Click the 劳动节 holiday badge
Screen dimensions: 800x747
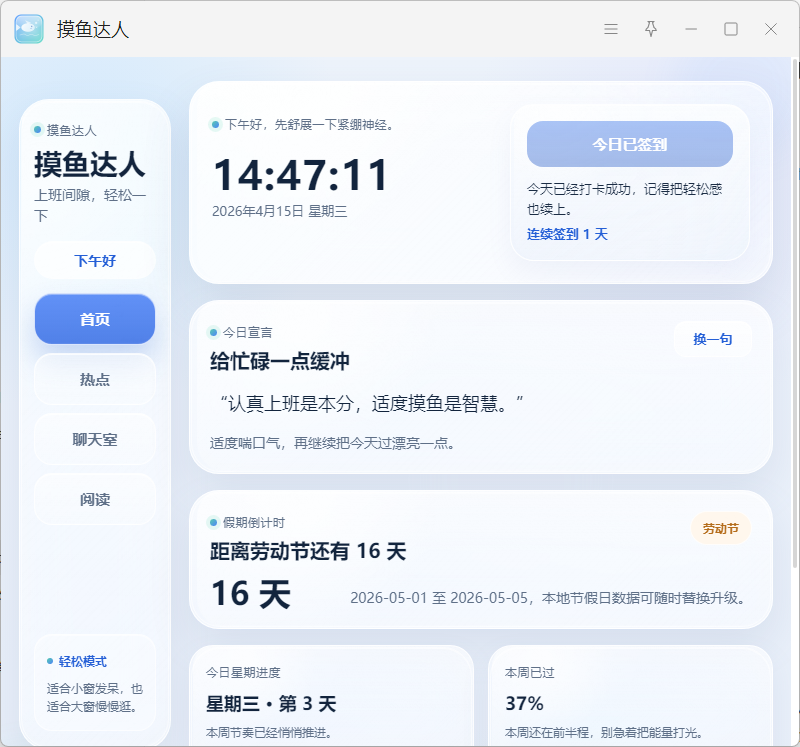tap(720, 528)
